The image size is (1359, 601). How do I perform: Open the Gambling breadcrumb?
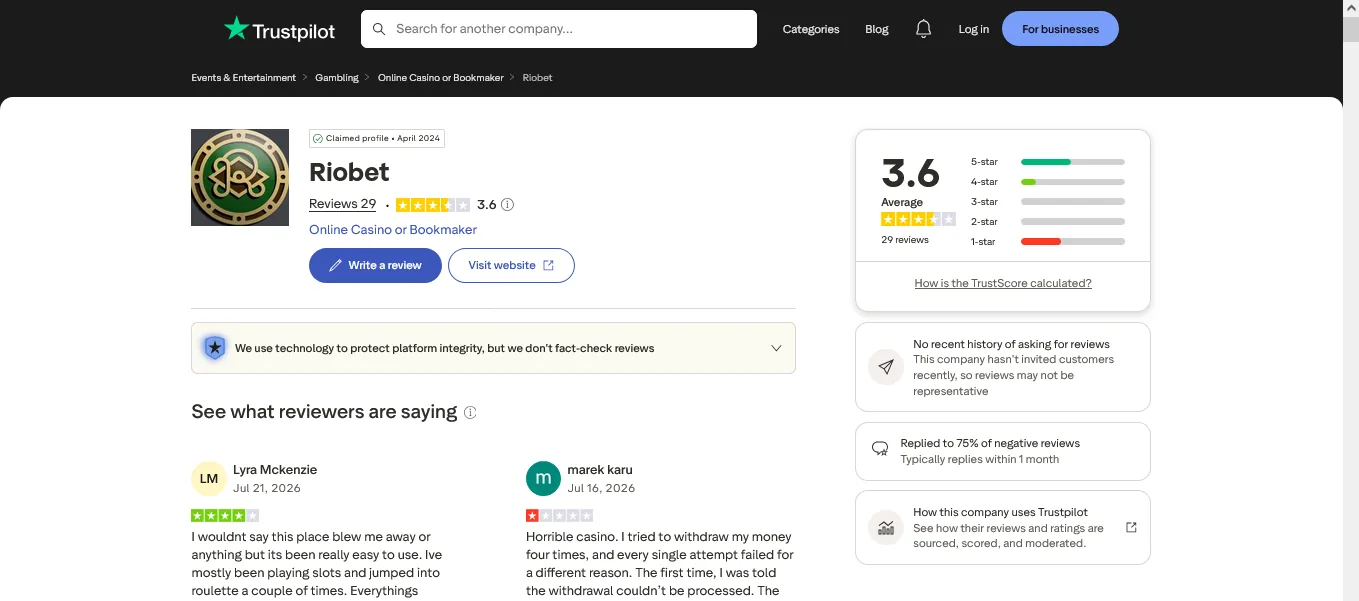click(337, 77)
